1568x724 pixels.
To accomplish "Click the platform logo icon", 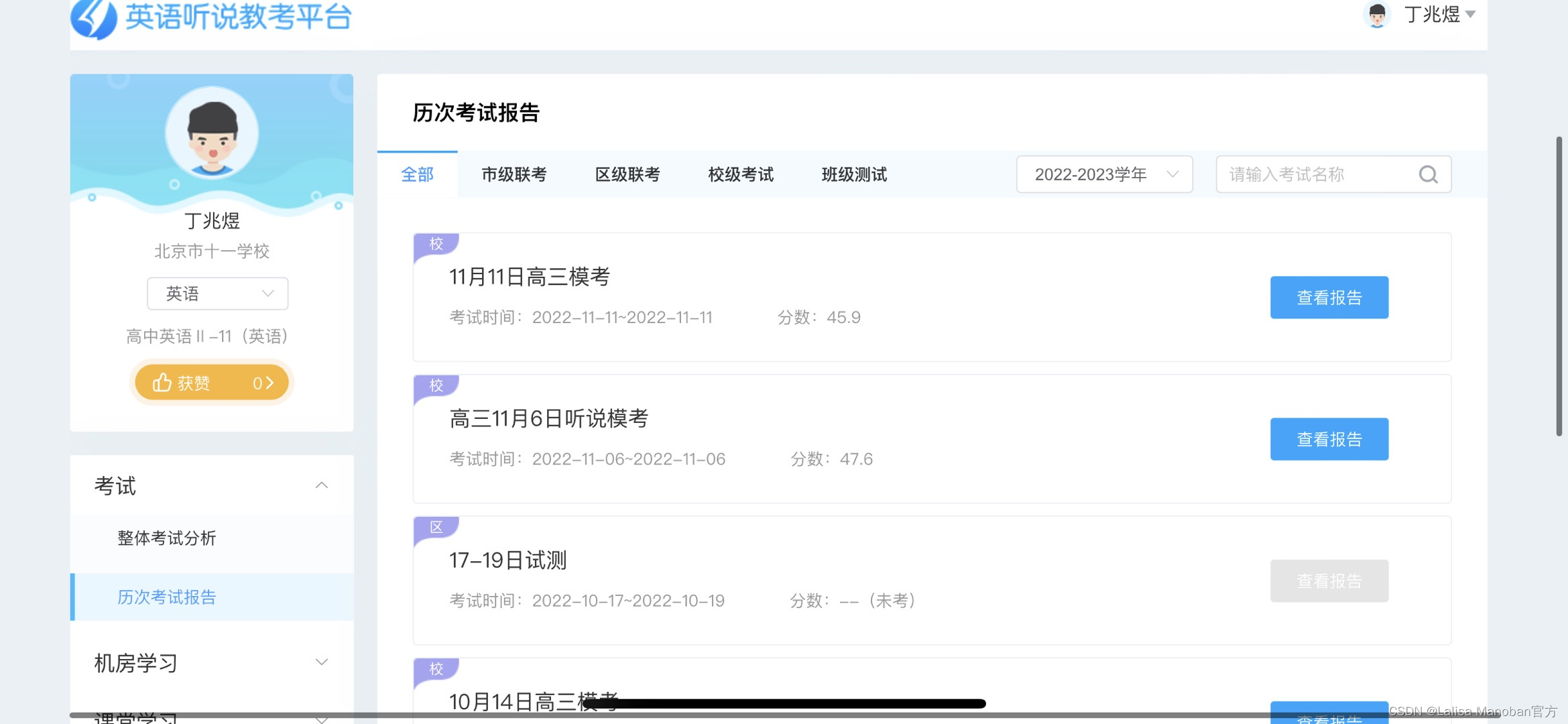I will pyautogui.click(x=95, y=18).
